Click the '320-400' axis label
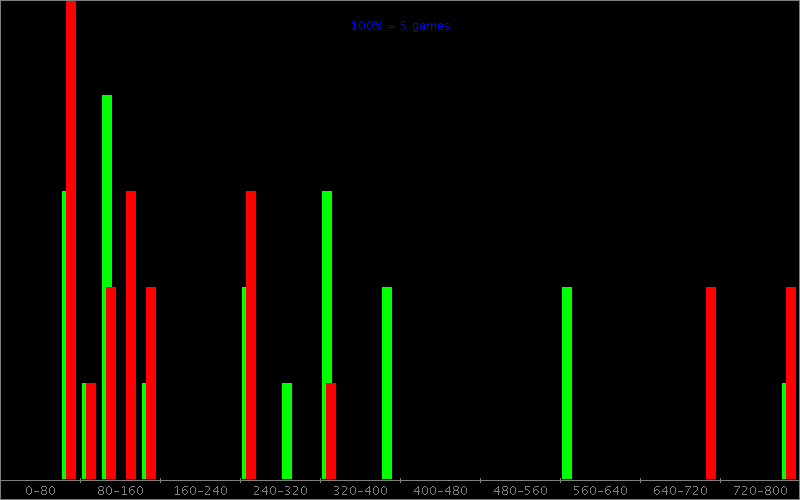Image resolution: width=800 pixels, height=500 pixels. pos(360,491)
